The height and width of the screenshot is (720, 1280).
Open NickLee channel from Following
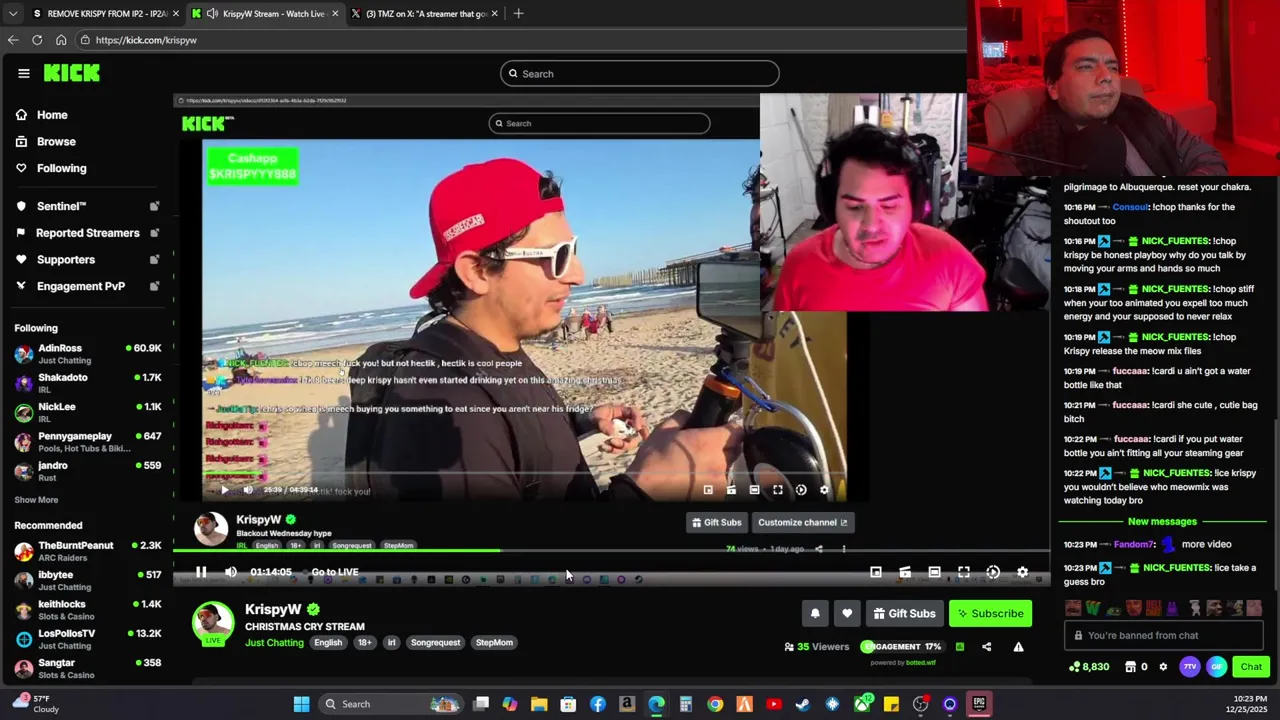tap(87, 412)
